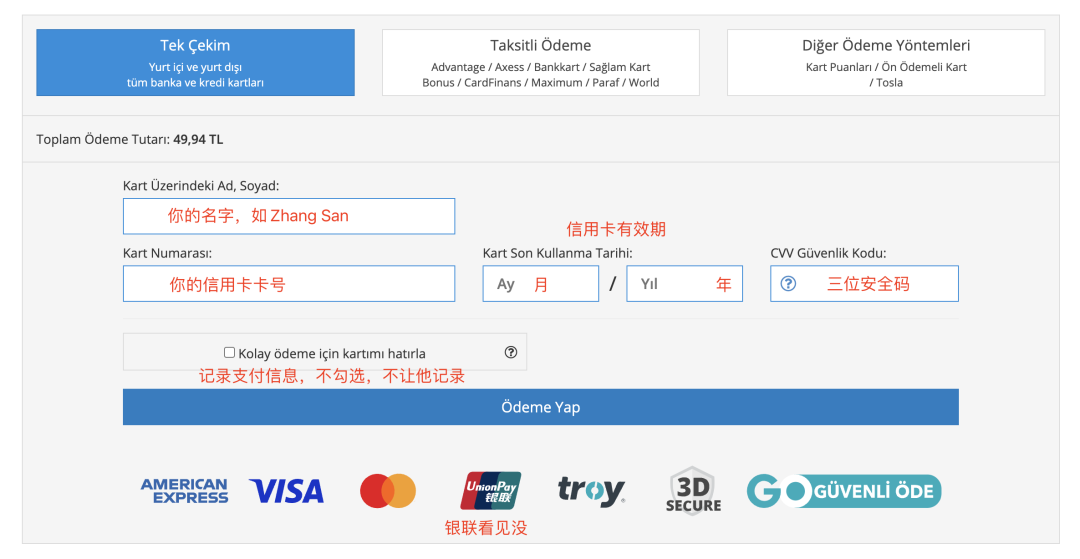Click the Mastercard logo
Image resolution: width=1080 pixels, height=559 pixels.
coord(388,491)
